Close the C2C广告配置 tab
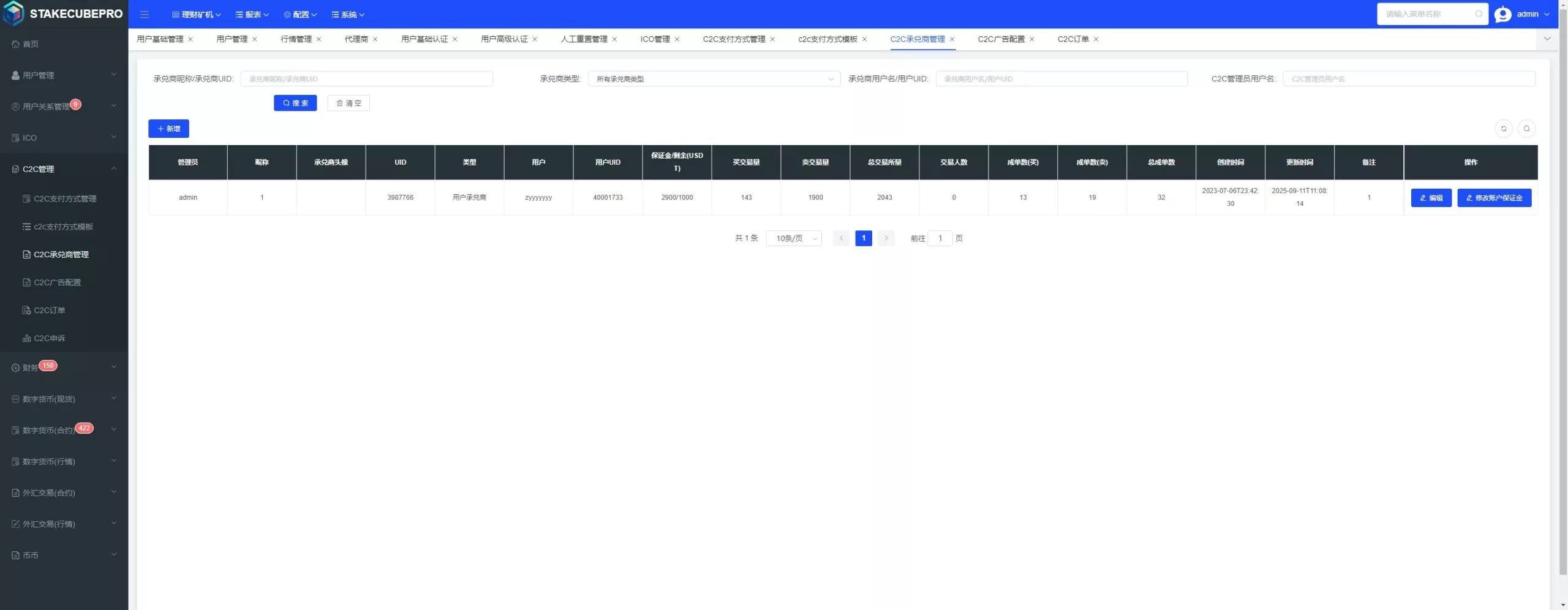 [x=1031, y=39]
